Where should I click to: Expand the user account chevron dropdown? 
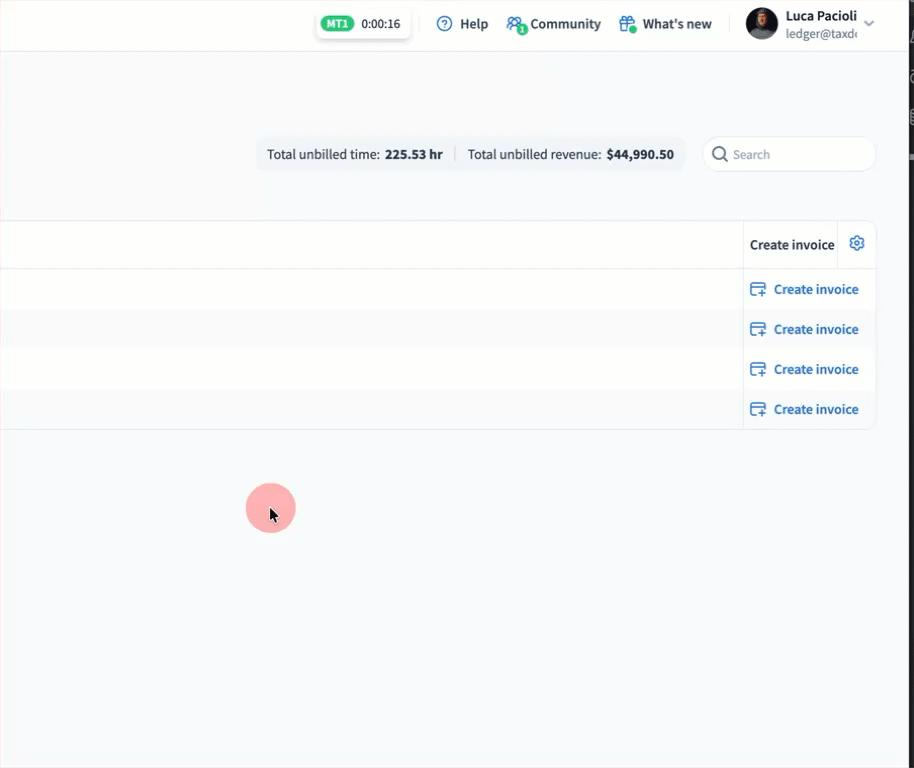click(x=869, y=24)
